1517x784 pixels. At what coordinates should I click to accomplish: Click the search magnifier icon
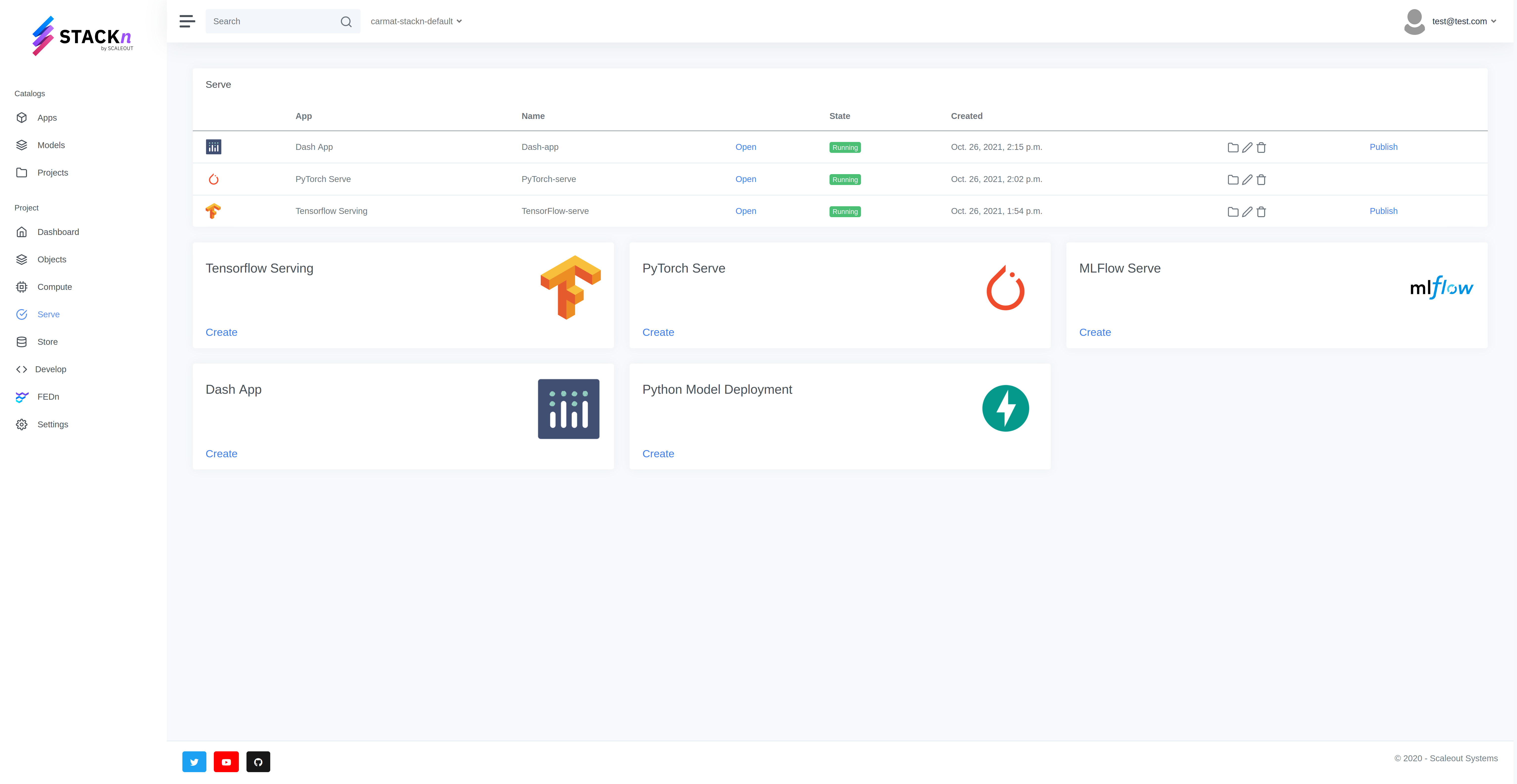[x=346, y=22]
